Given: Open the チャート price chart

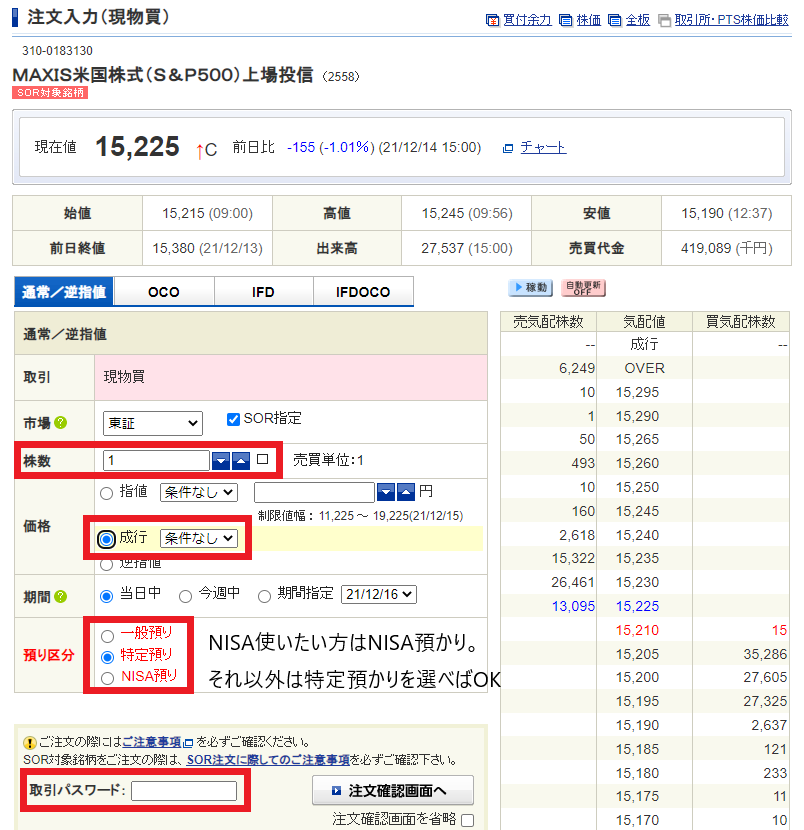Looking at the screenshot, I should [545, 147].
